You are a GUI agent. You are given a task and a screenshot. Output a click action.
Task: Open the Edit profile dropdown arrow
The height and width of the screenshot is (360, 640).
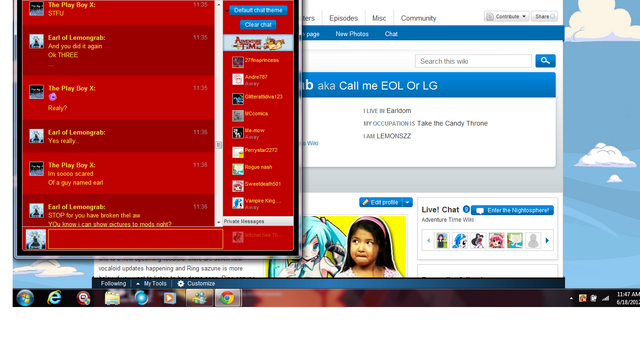coord(407,202)
